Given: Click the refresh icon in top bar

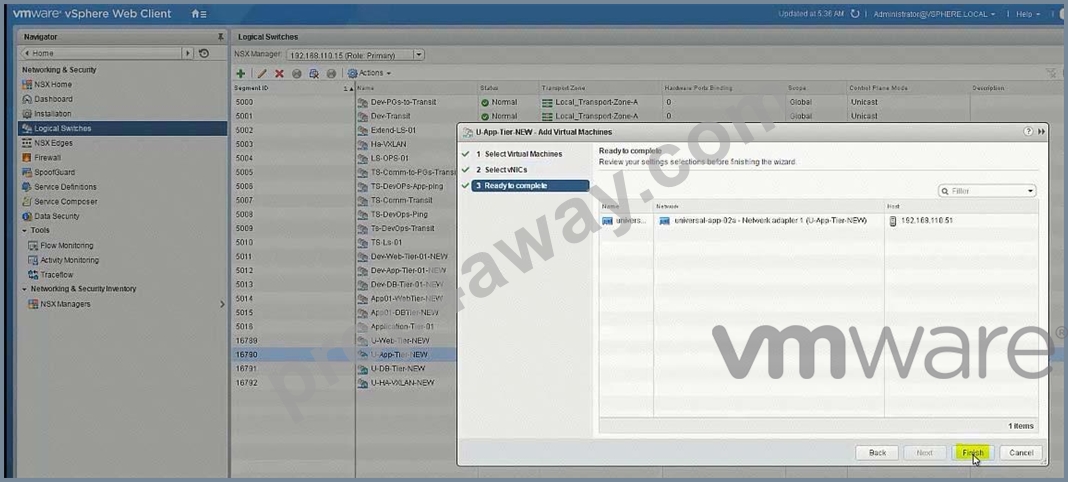Looking at the screenshot, I should click(855, 14).
